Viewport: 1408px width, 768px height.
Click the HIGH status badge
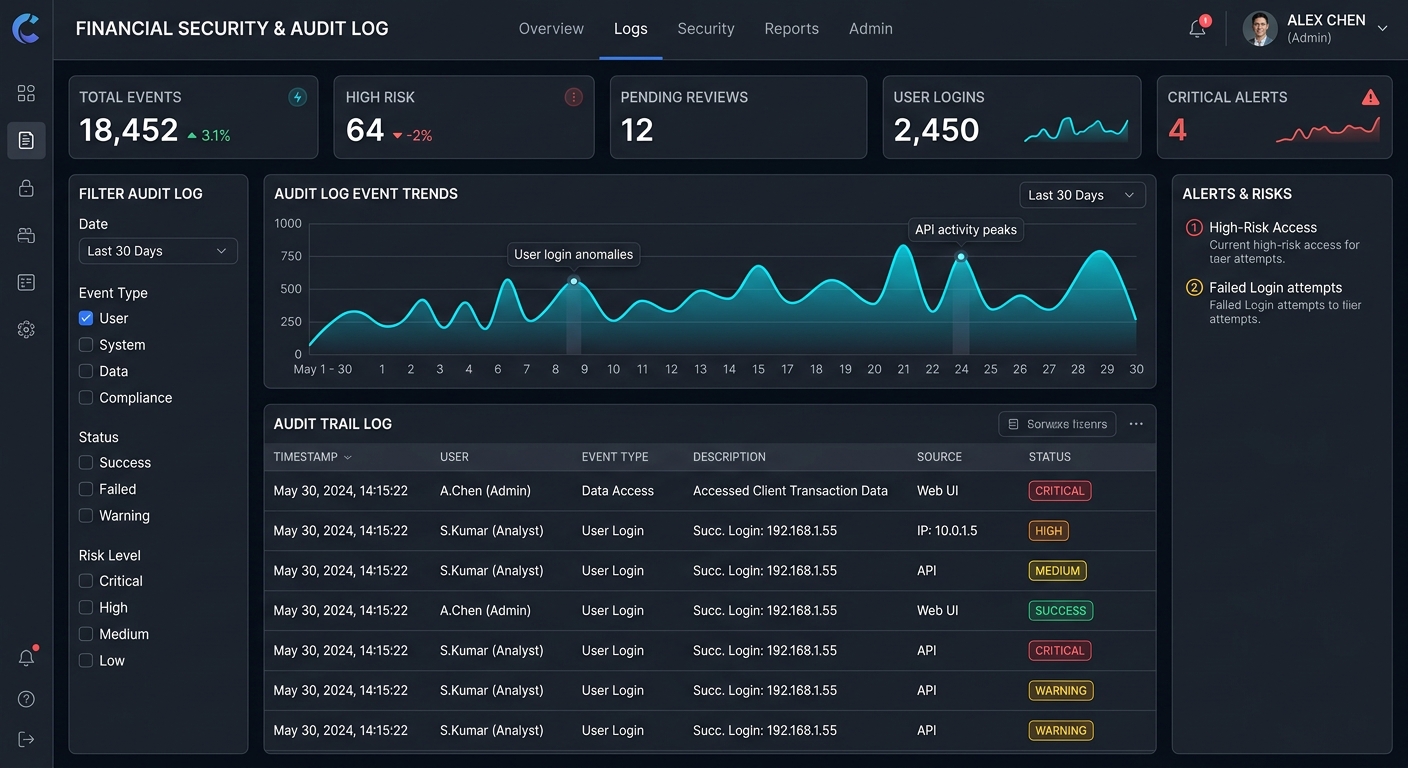1049,531
